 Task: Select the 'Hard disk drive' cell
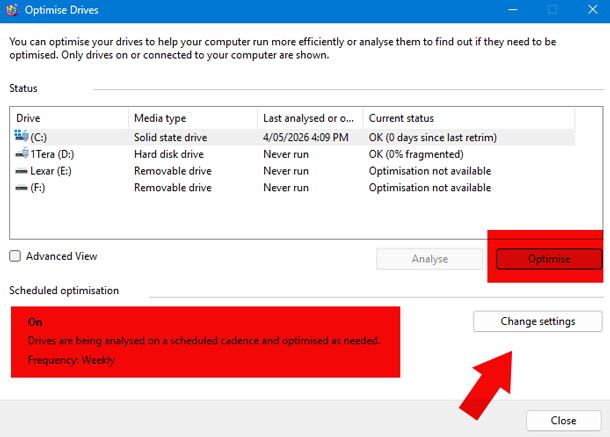click(x=169, y=154)
